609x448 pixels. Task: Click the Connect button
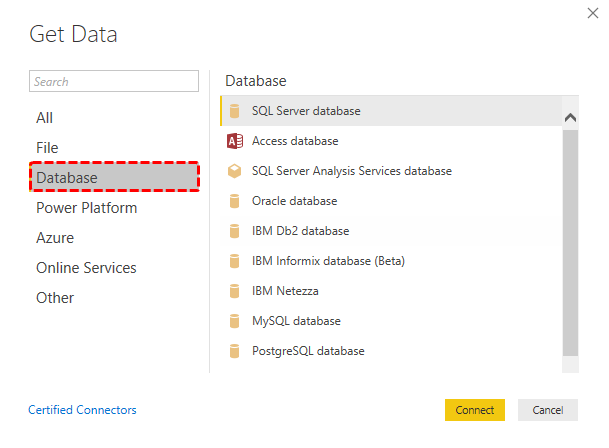pyautogui.click(x=475, y=410)
